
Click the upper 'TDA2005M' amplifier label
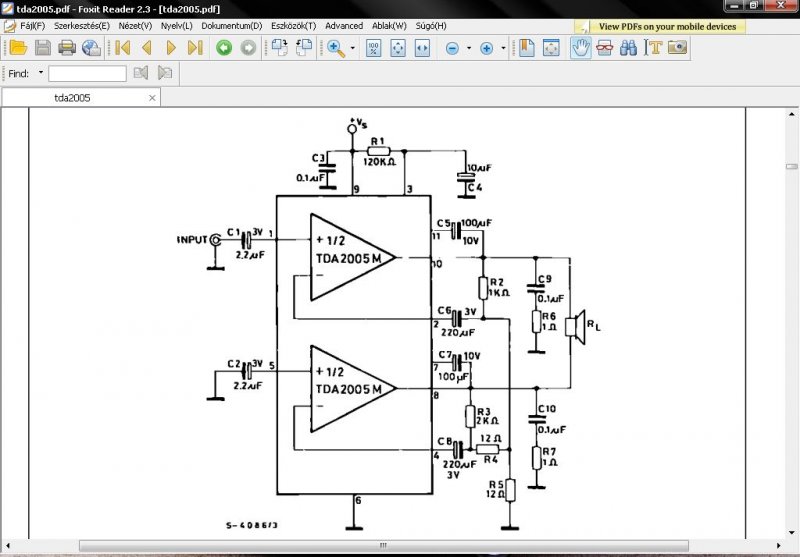348,259
